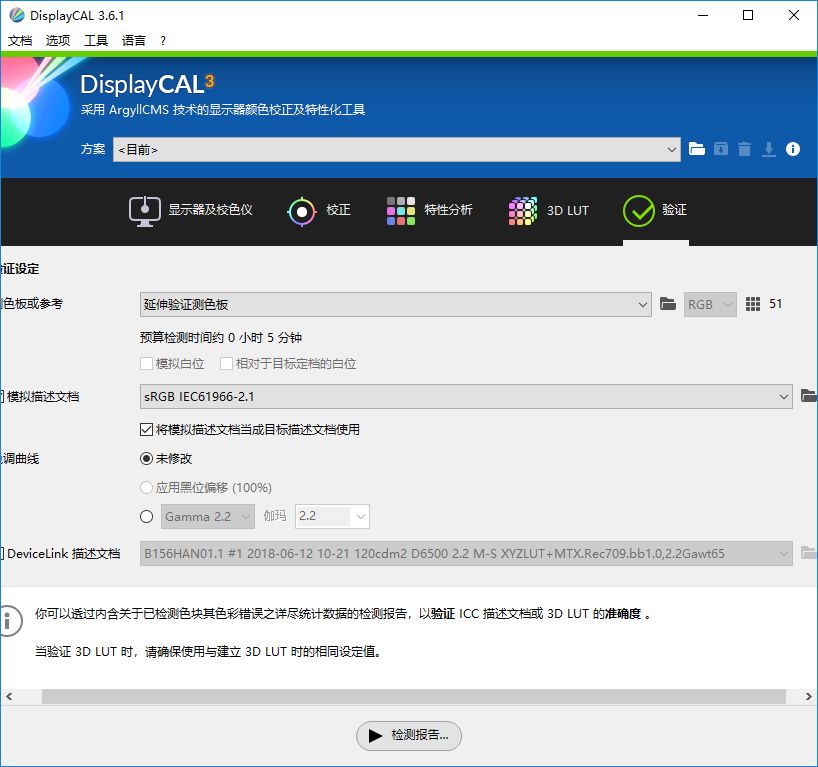Open the 工具 menu
The height and width of the screenshot is (767, 818).
click(95, 40)
